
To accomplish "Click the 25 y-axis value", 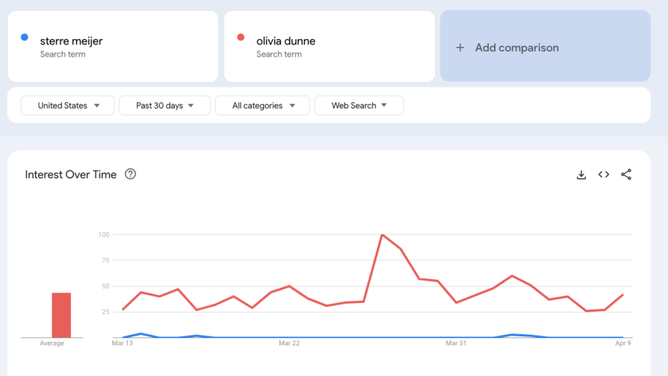I will pyautogui.click(x=106, y=312).
